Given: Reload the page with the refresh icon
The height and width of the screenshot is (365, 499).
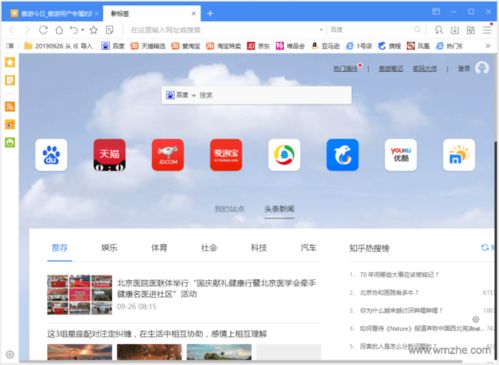Looking at the screenshot, I should pos(43,30).
